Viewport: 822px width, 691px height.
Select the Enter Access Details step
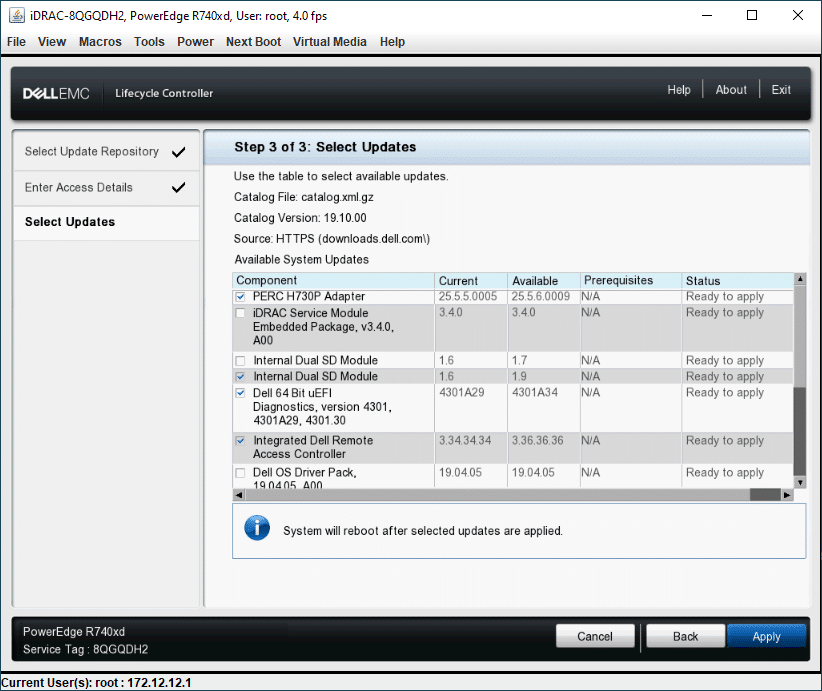click(x=106, y=188)
